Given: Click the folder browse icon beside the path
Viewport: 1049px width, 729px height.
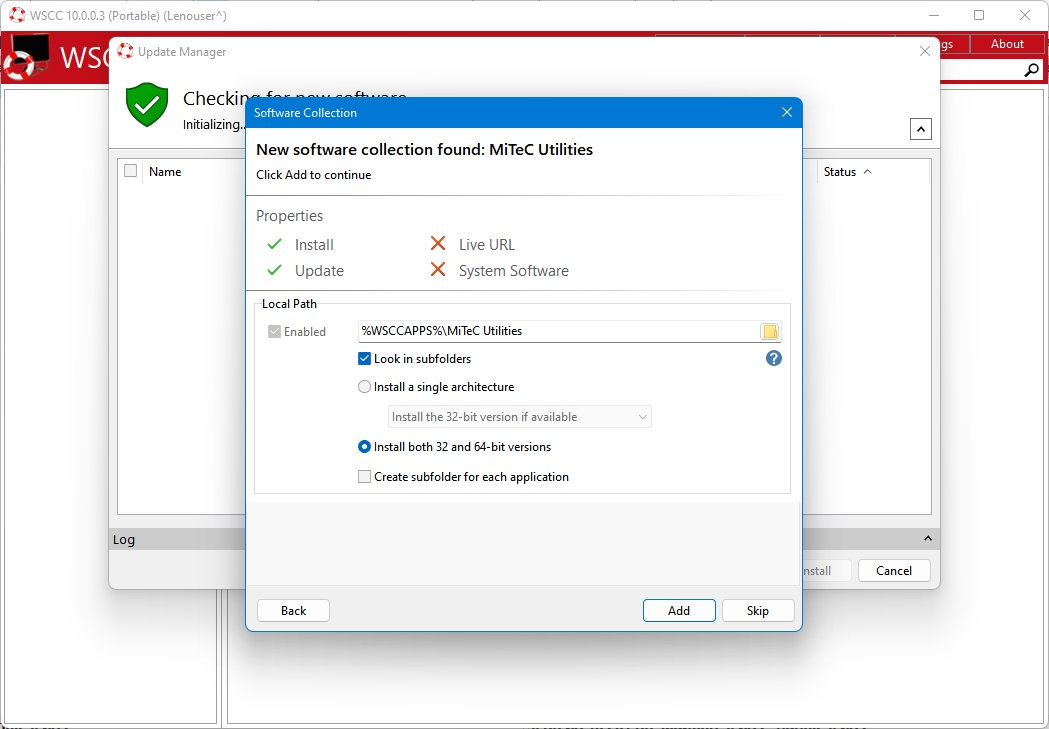Looking at the screenshot, I should point(770,331).
